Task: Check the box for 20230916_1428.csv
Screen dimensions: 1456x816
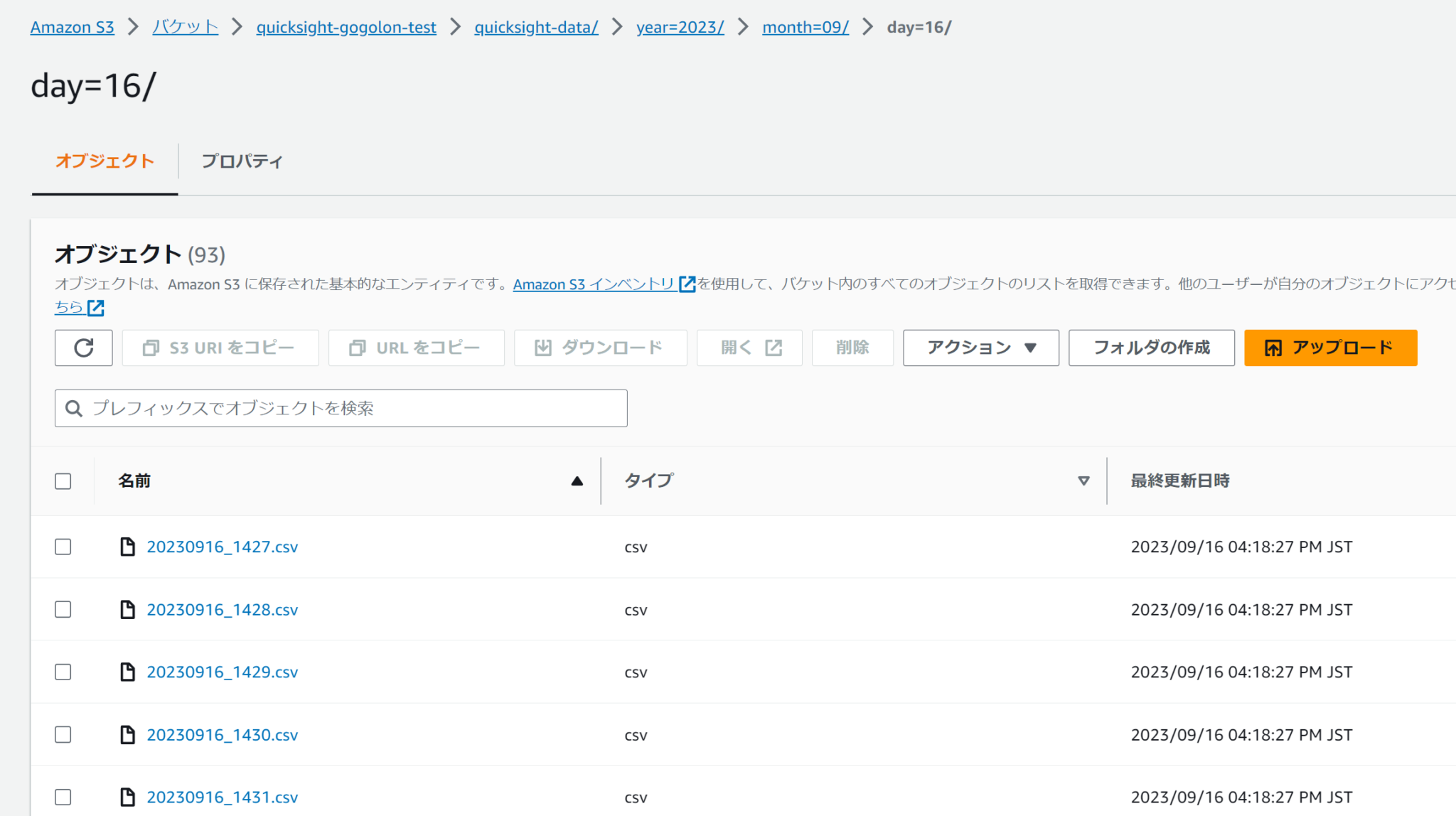Action: pyautogui.click(x=63, y=609)
